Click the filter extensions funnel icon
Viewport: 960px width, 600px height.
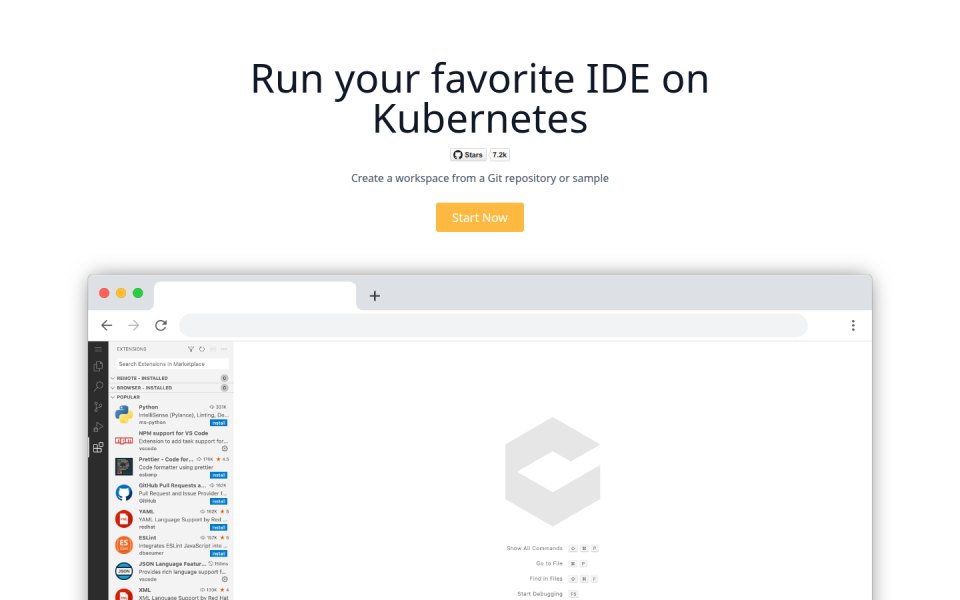coord(191,349)
